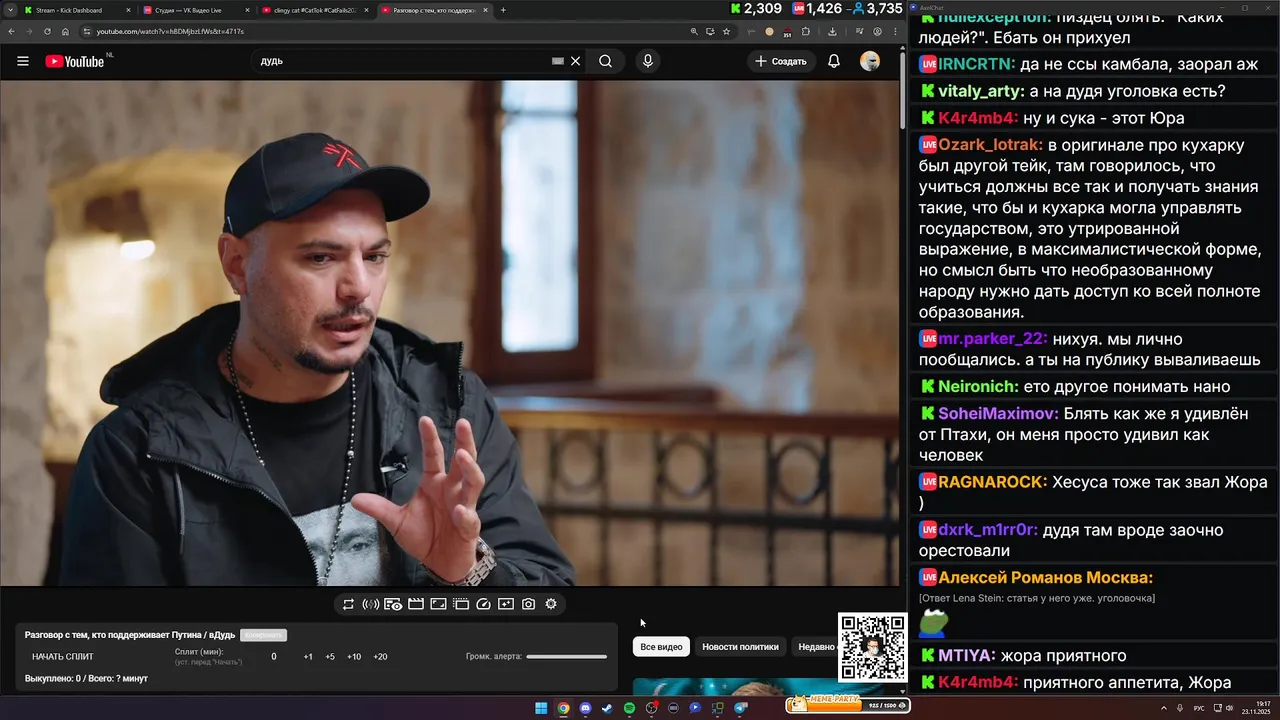The width and height of the screenshot is (1280, 720).
Task: Click the fullscreen frame icon in video toolbar
Action: tap(438, 604)
